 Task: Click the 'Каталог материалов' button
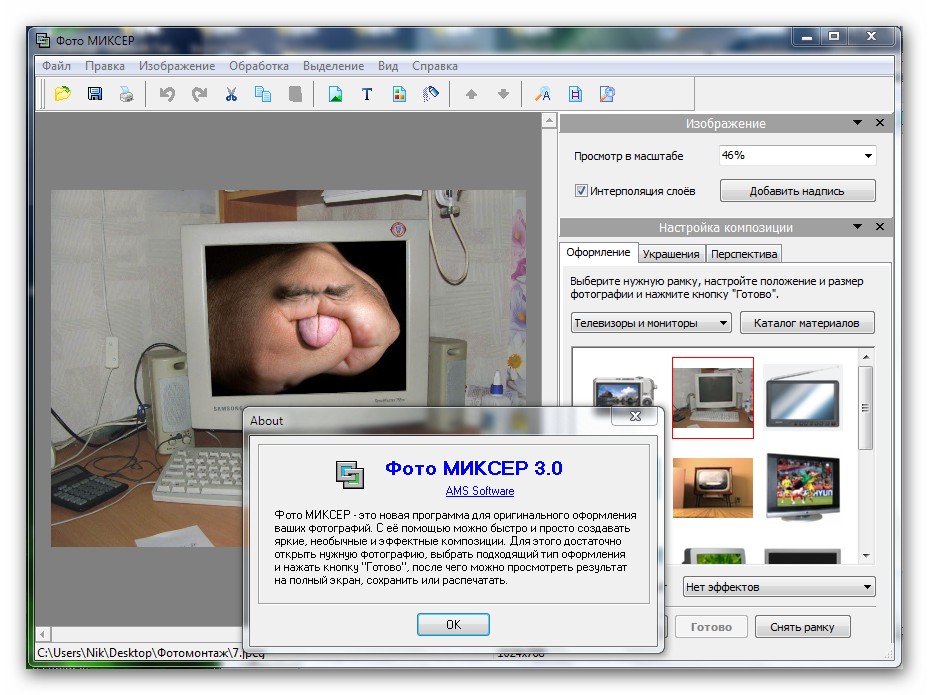(x=807, y=323)
